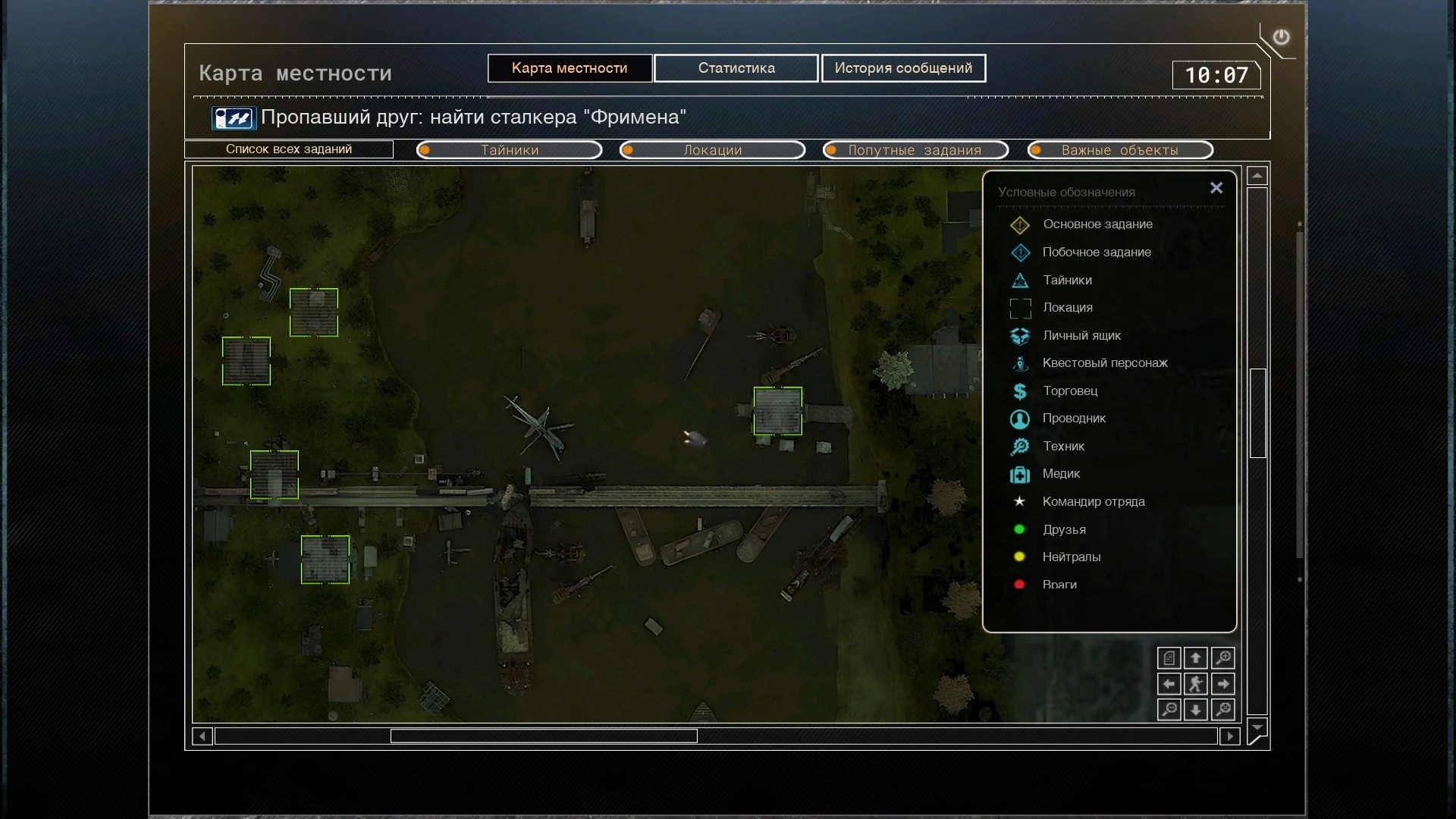This screenshot has height=819, width=1456.
Task: Click the Условные обозначения legend heading
Action: (1066, 193)
